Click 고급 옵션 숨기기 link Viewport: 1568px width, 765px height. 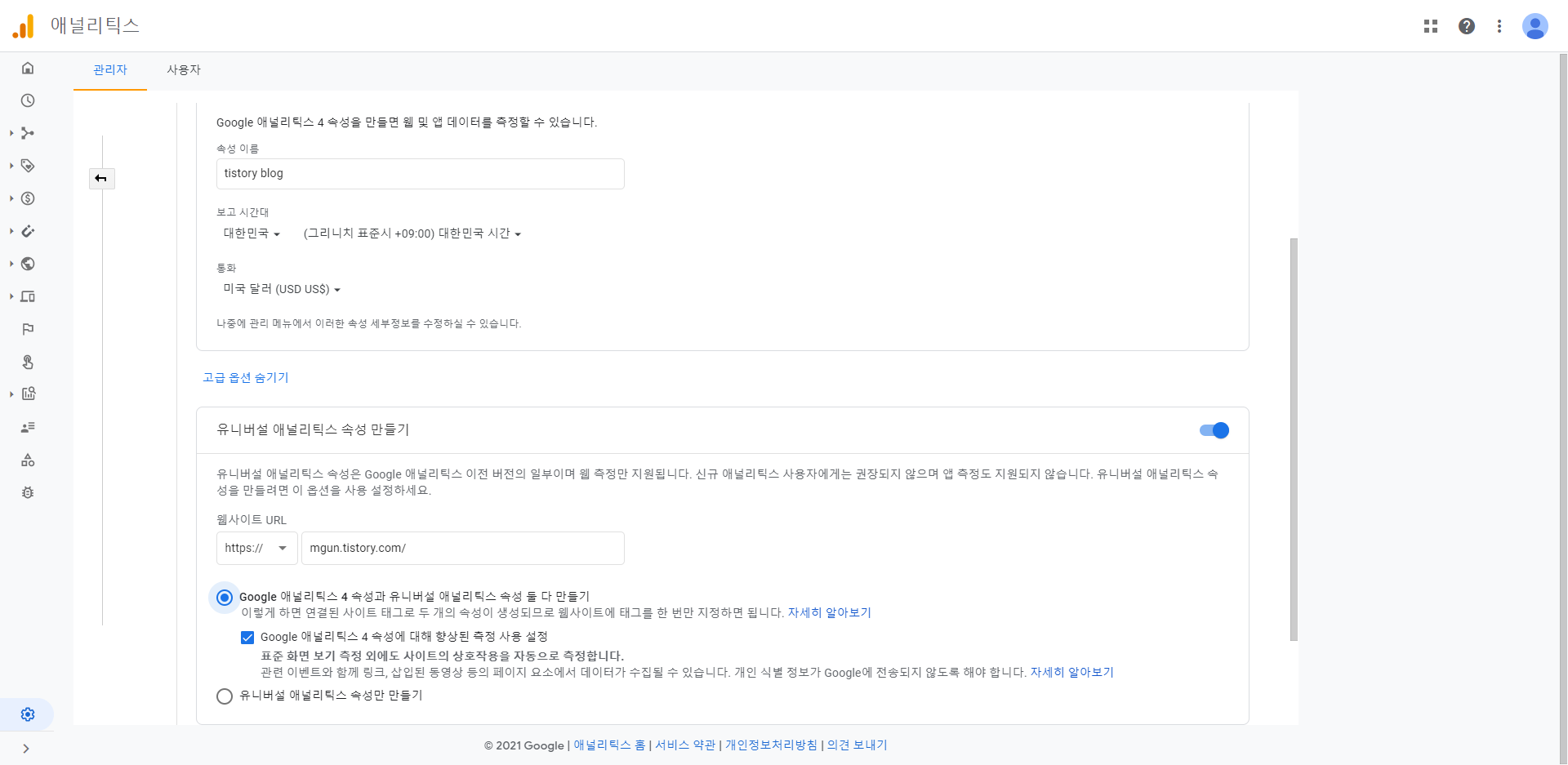tap(246, 377)
